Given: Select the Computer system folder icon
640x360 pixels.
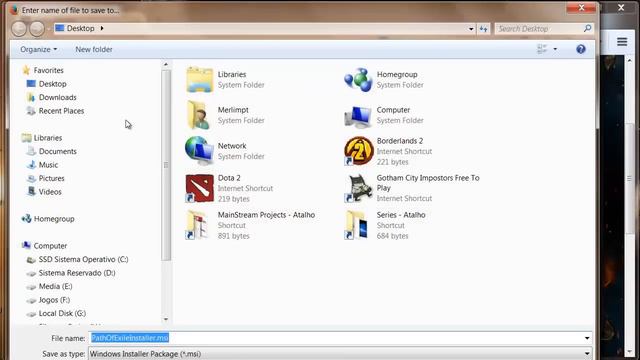Looking at the screenshot, I should click(358, 116).
